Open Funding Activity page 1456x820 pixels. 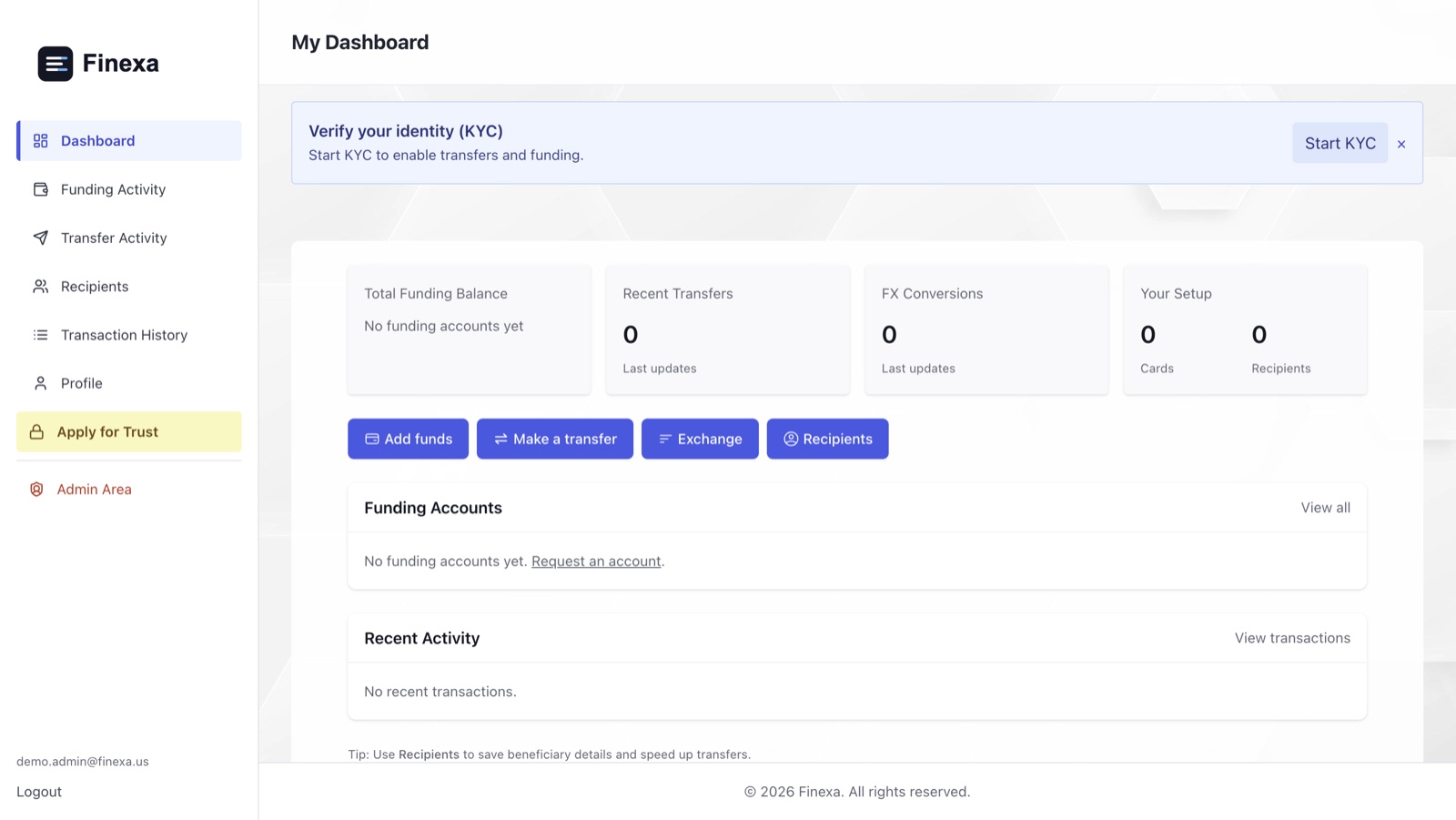(129, 189)
